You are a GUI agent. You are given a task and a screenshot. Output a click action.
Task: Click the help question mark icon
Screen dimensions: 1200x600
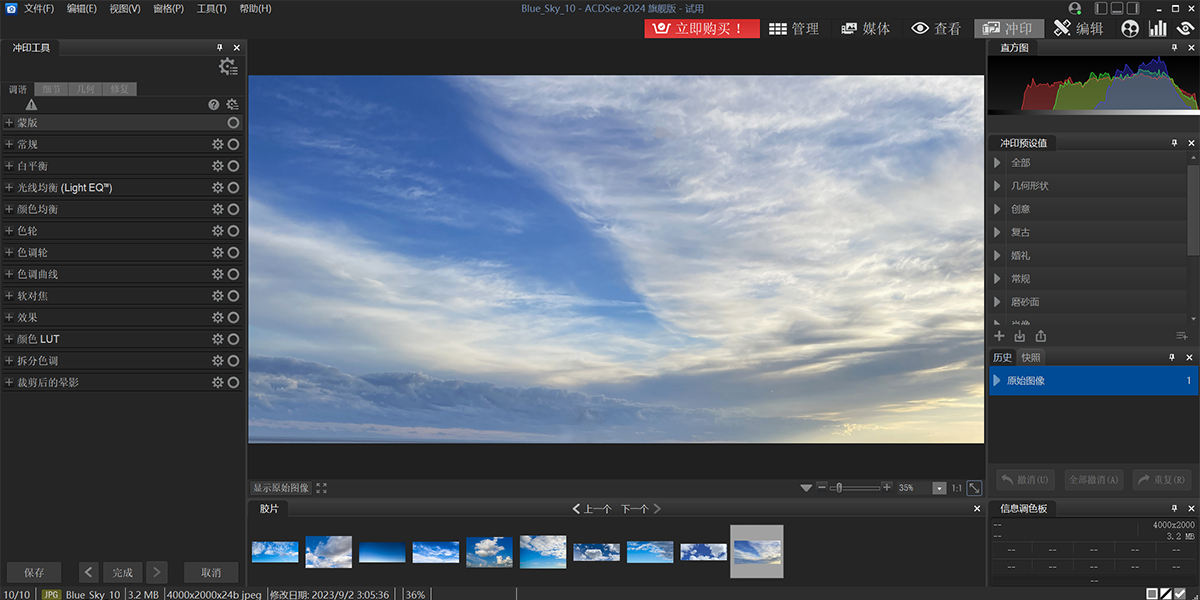click(x=213, y=104)
